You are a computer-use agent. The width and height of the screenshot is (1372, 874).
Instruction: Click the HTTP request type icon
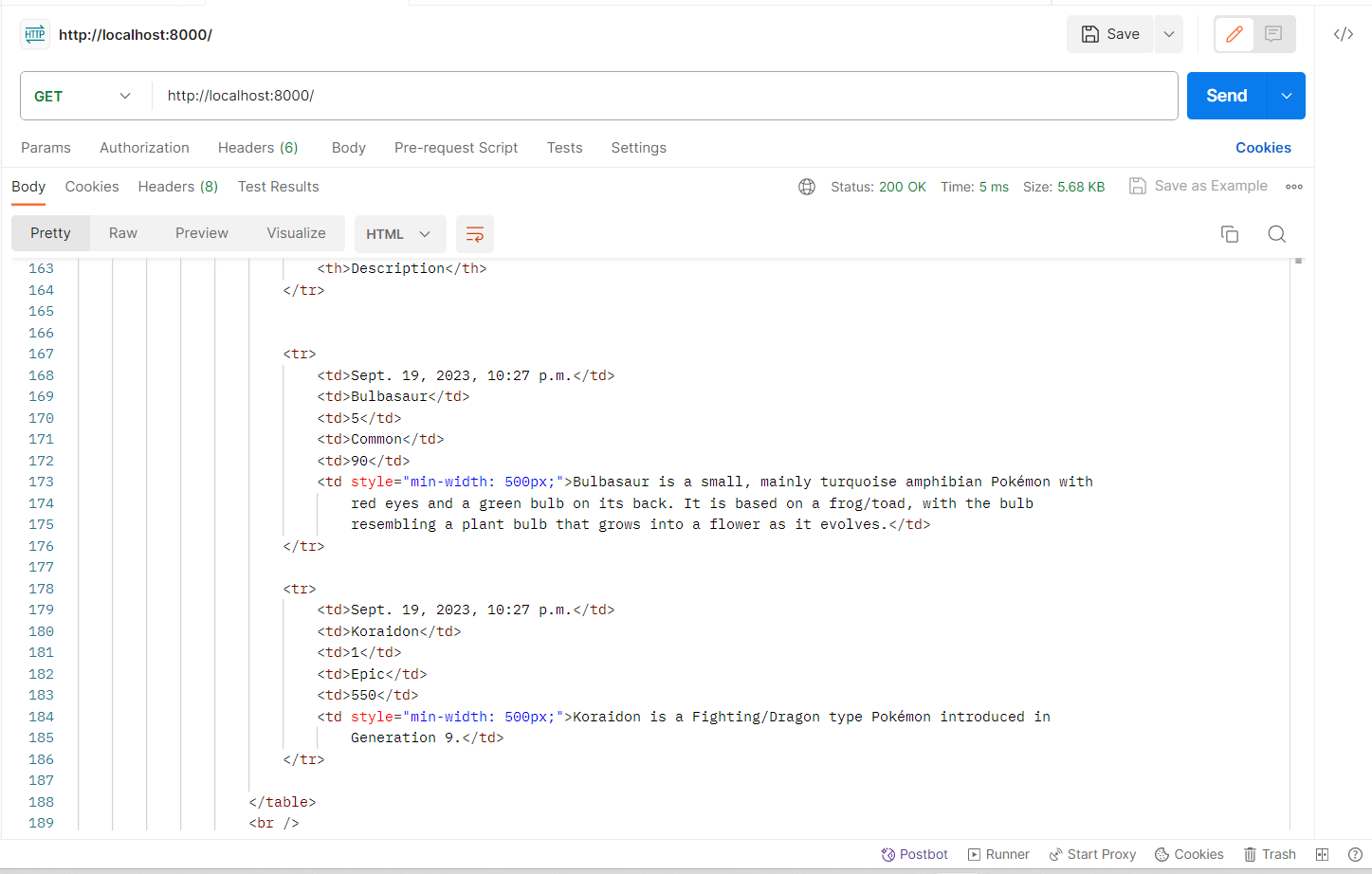point(35,34)
